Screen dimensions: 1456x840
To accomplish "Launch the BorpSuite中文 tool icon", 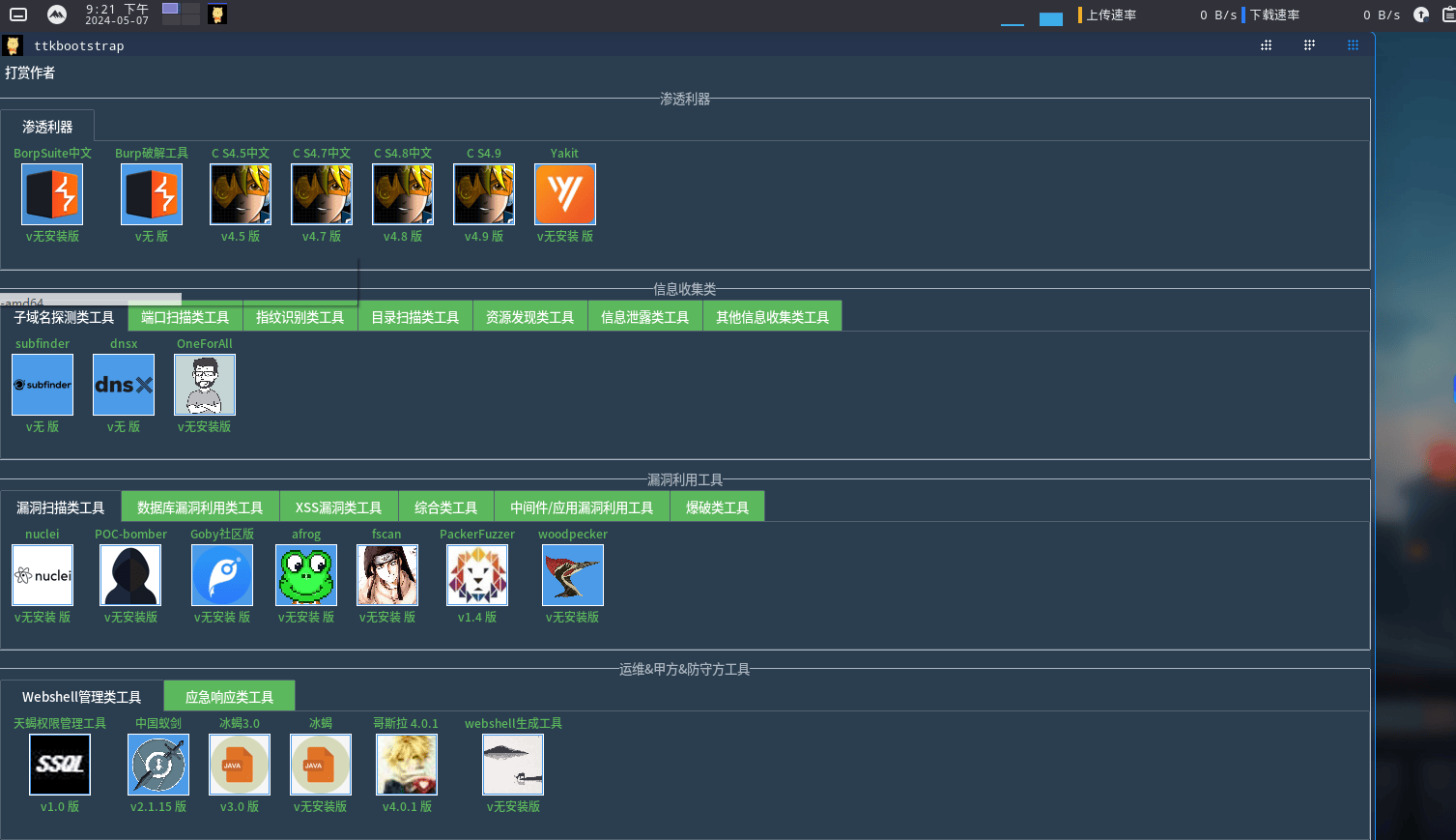I will pyautogui.click(x=52, y=194).
